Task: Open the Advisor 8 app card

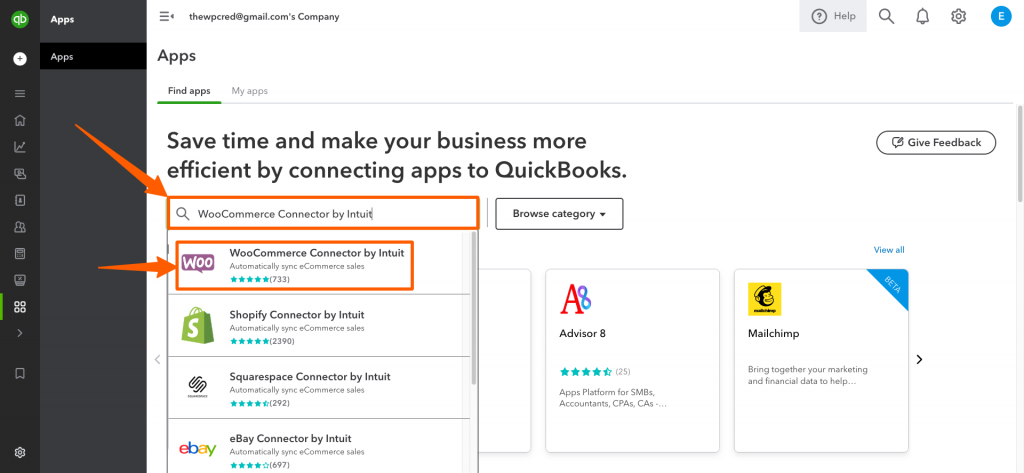Action: click(632, 360)
